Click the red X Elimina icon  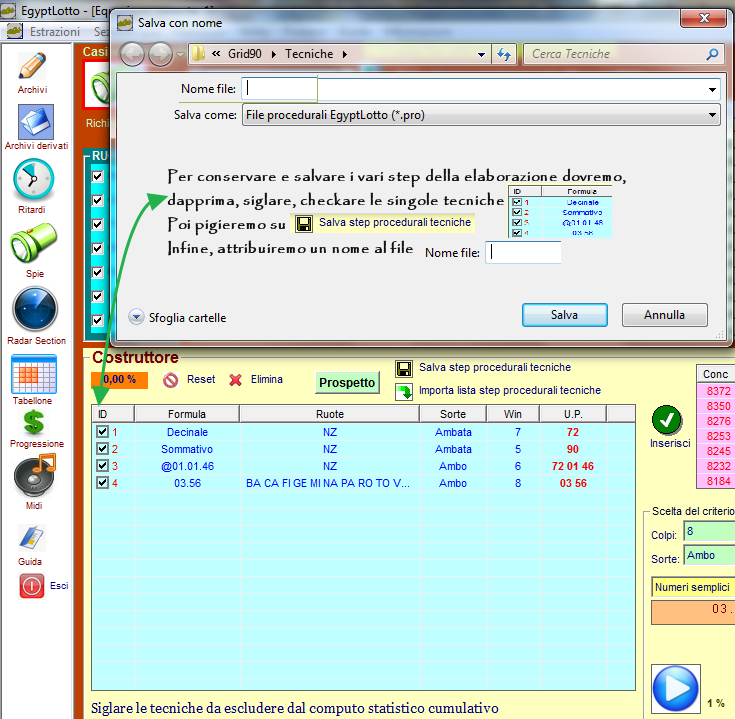(x=235, y=380)
